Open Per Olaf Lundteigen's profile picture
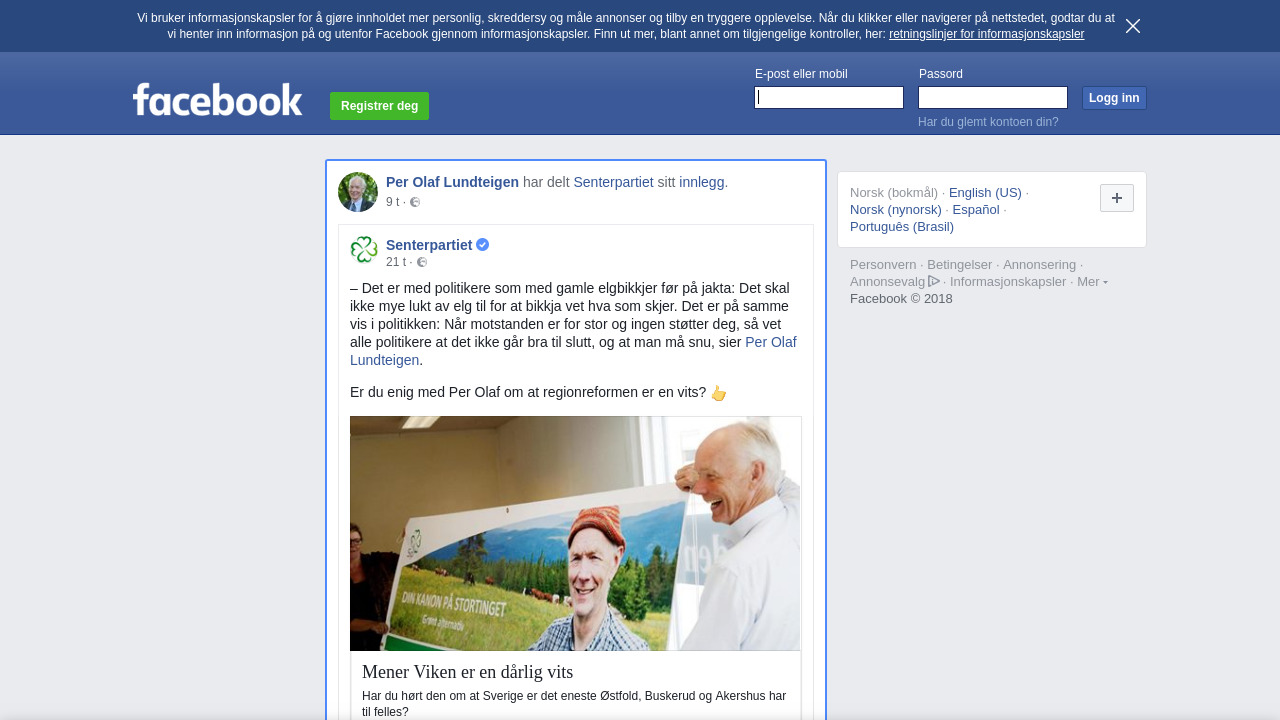This screenshot has width=1280, height=720. click(358, 192)
